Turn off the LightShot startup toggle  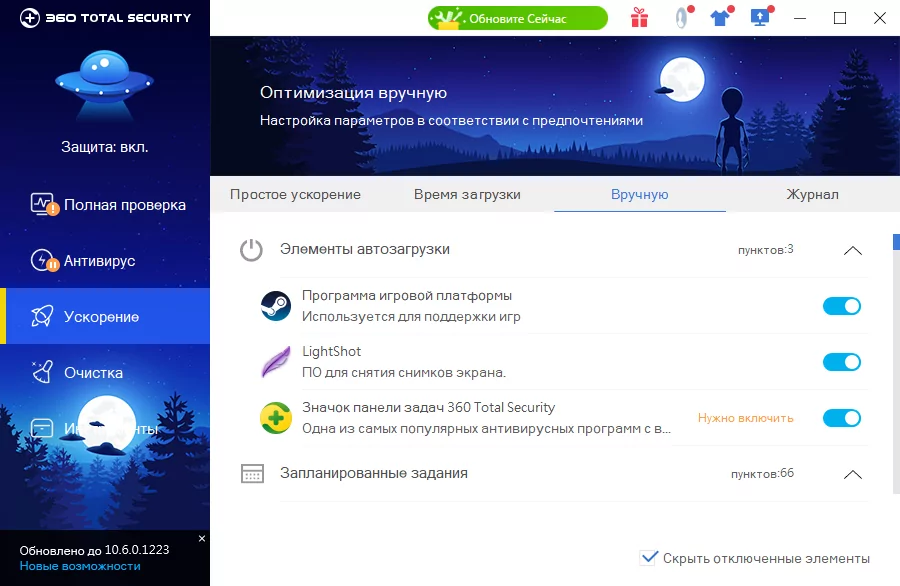click(x=842, y=362)
